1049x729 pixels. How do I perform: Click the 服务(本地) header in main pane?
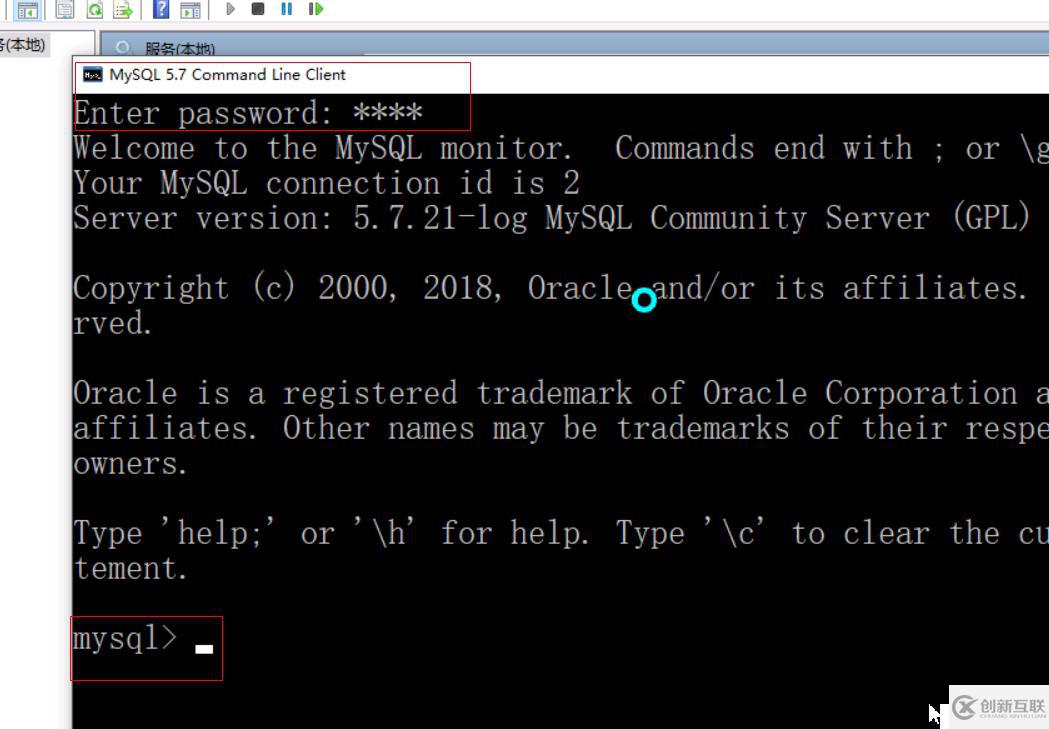click(180, 49)
